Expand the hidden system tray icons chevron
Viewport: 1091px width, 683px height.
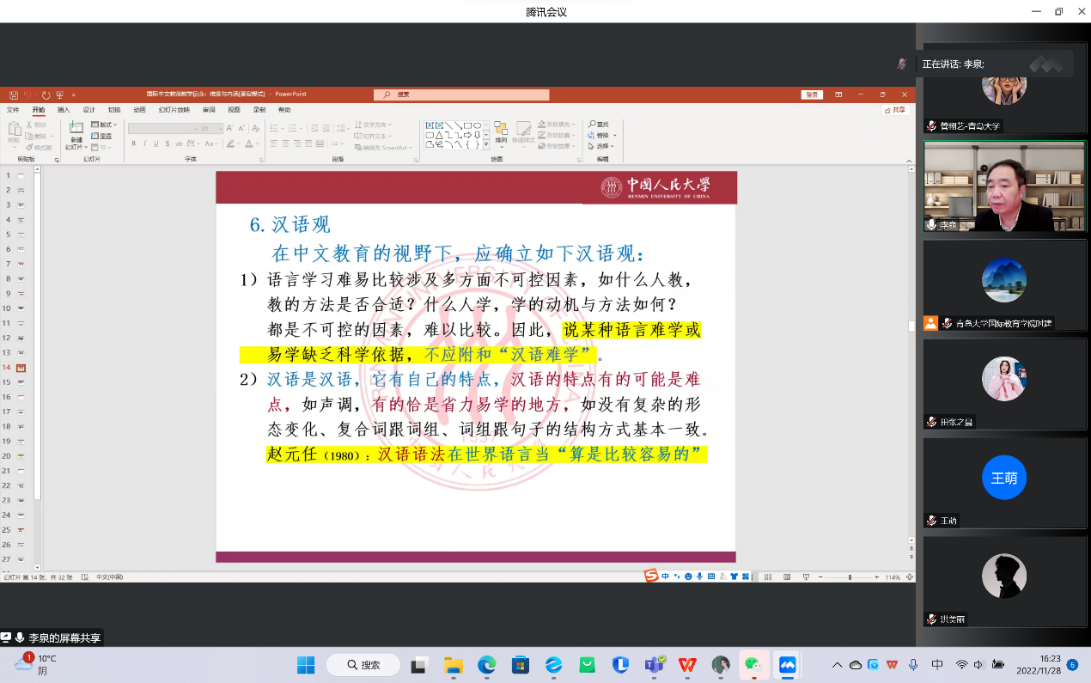[x=837, y=665]
